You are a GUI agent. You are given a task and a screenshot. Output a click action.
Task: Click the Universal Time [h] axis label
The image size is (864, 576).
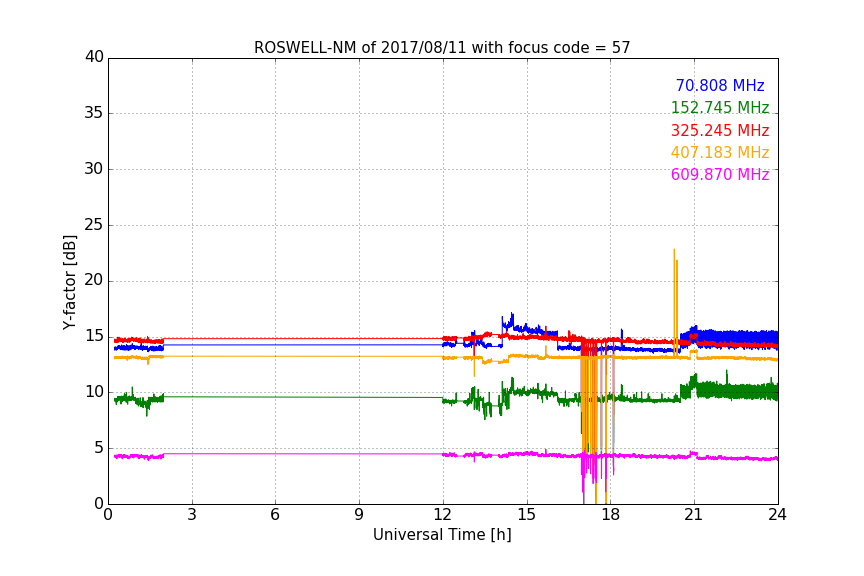tap(442, 535)
